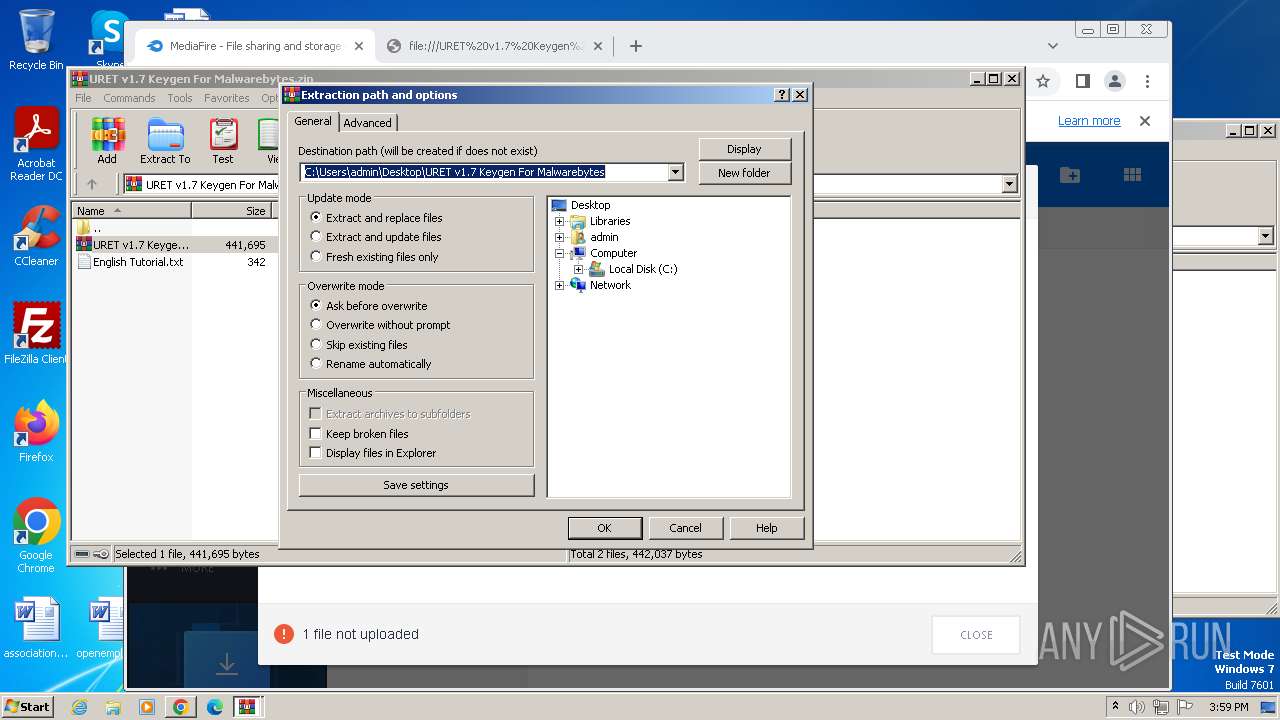Switch to the General tab

pos(312,121)
